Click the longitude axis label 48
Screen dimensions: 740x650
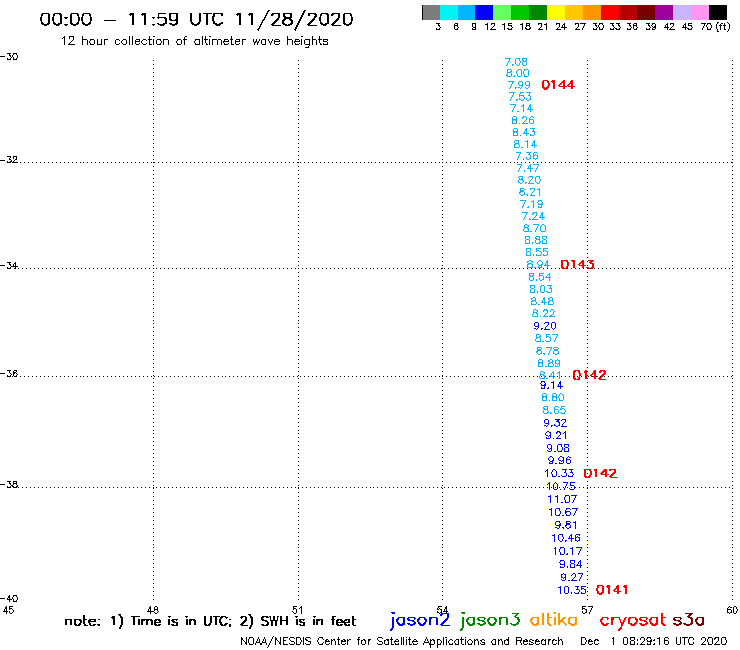(153, 610)
